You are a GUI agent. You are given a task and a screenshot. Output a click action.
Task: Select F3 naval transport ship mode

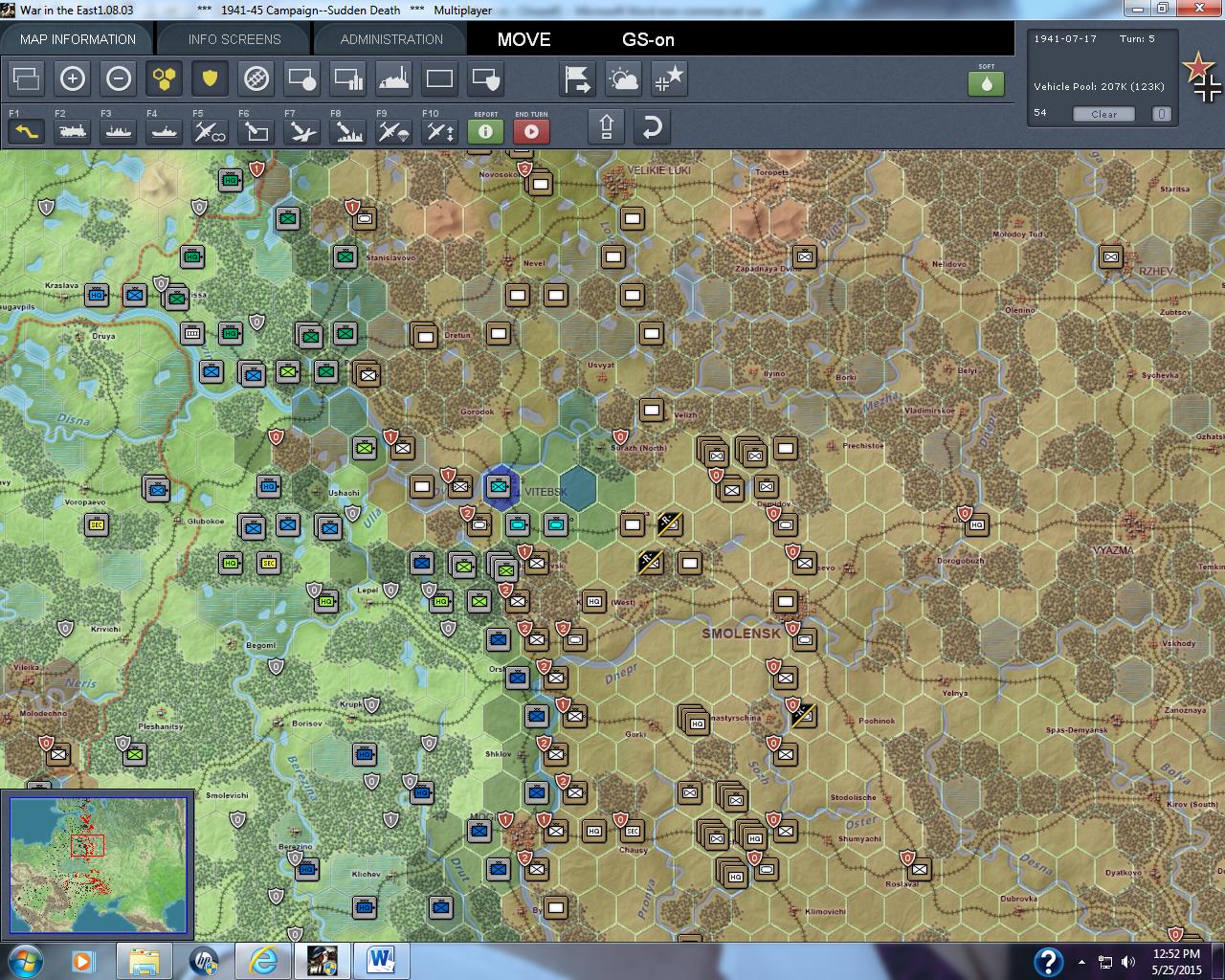point(119,130)
